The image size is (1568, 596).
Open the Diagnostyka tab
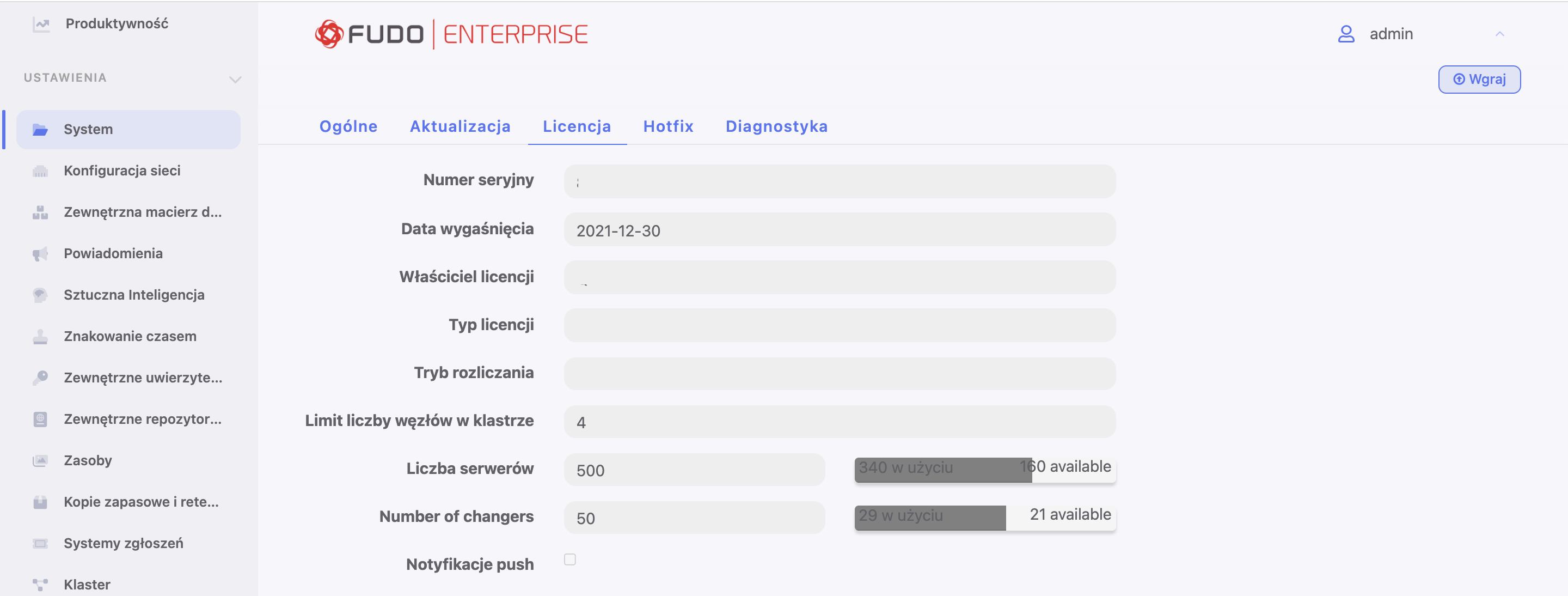(x=776, y=126)
